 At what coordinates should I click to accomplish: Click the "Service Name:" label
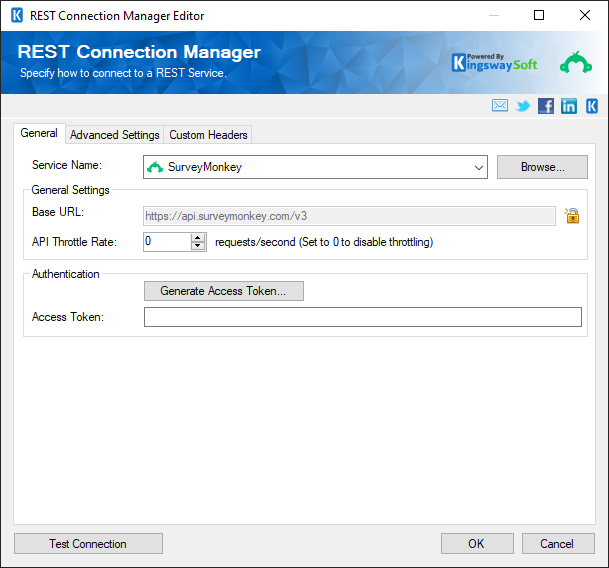[x=67, y=165]
